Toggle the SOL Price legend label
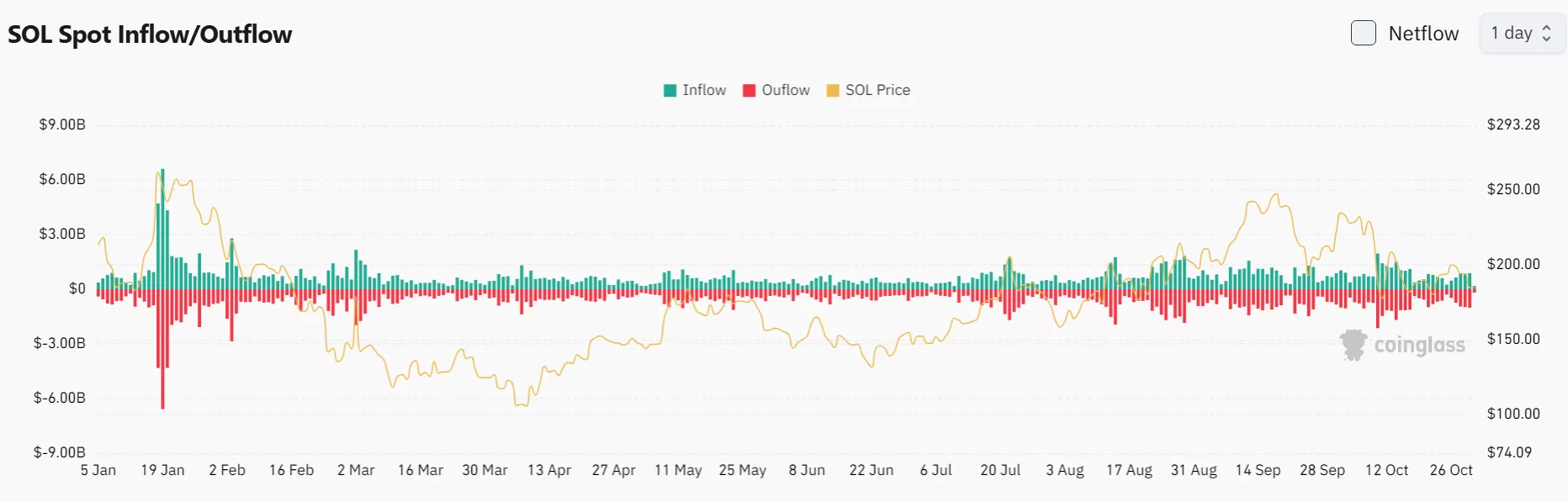Screen dimensions: 1568x502 877,91
